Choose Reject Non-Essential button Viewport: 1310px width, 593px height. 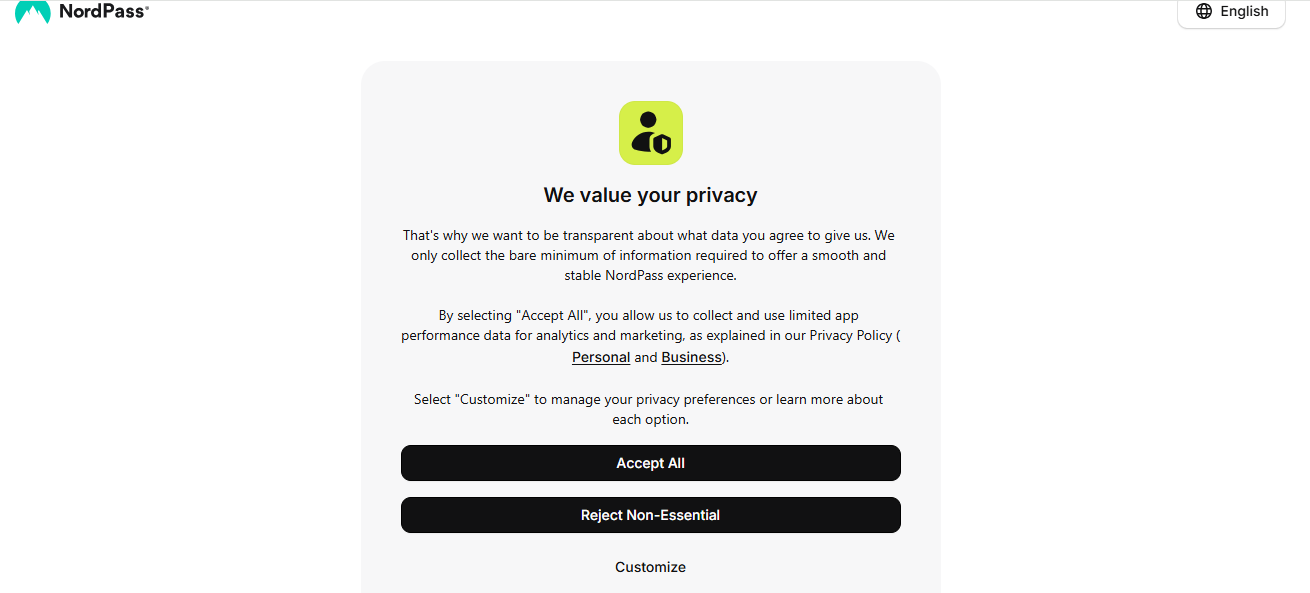pos(651,515)
